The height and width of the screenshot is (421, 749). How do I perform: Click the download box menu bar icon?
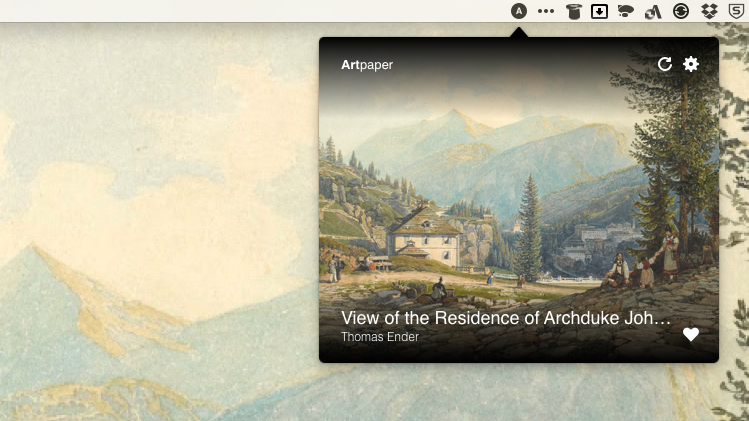tap(599, 11)
